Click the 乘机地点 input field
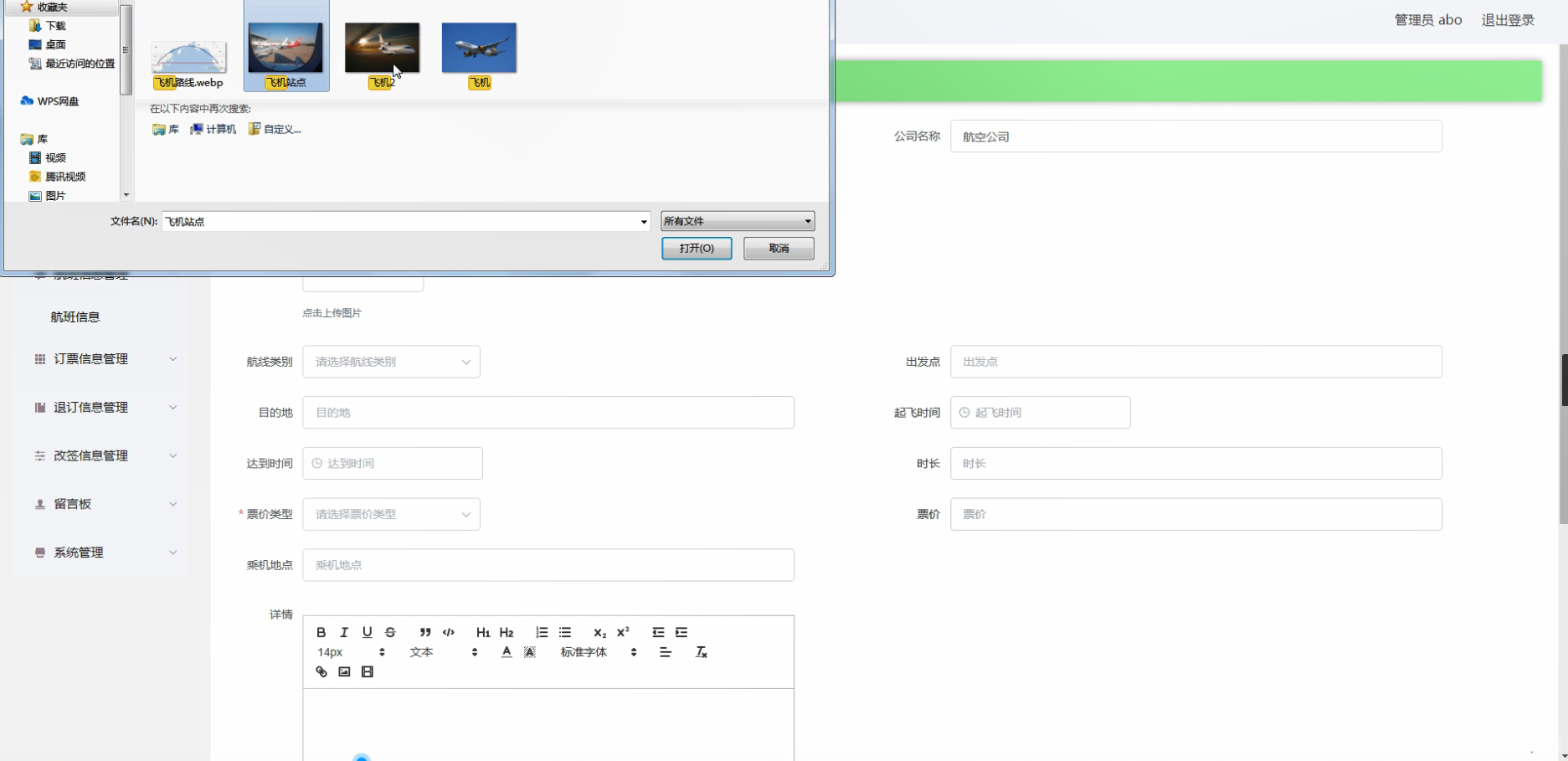 point(548,565)
